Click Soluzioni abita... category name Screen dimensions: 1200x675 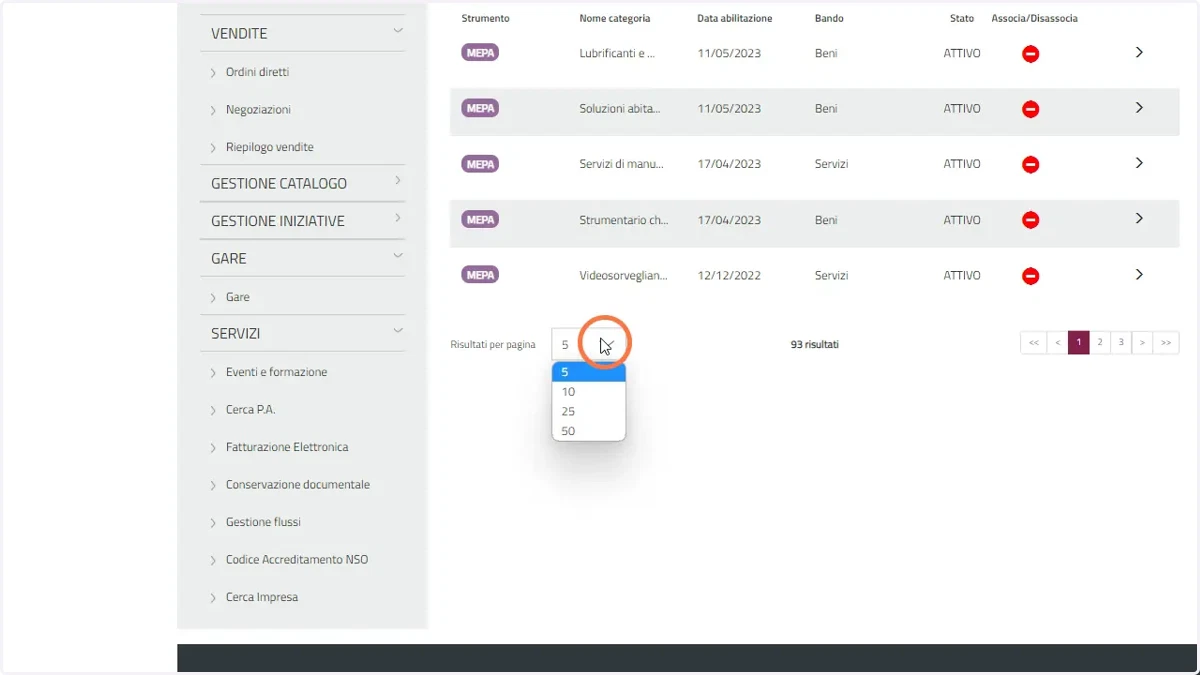pos(620,108)
